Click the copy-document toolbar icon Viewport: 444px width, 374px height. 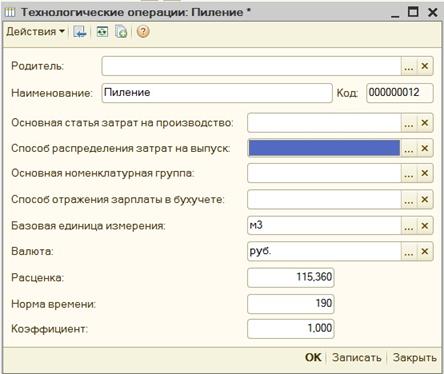click(x=121, y=32)
